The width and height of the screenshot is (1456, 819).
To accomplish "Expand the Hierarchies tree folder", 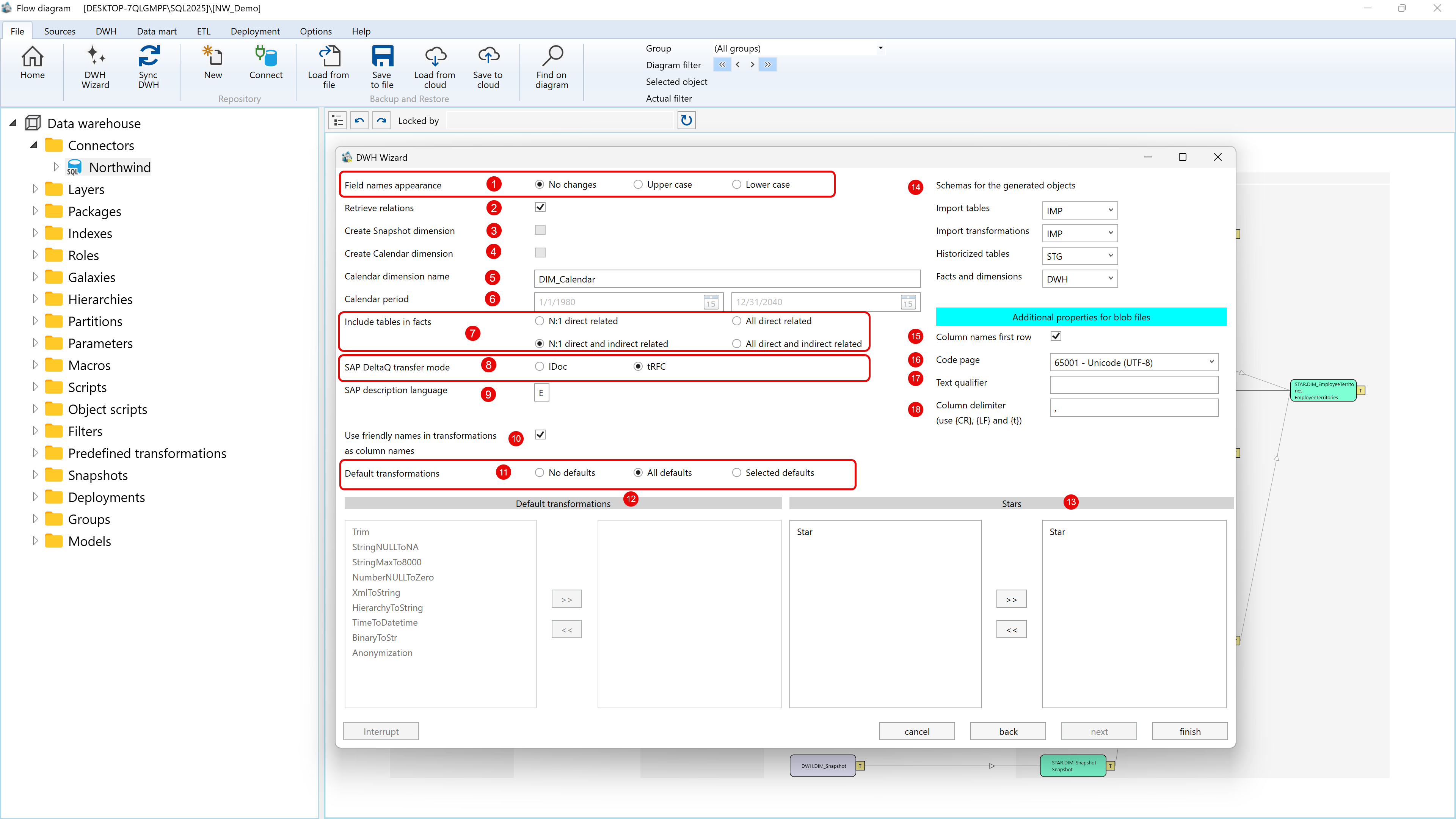I will coord(35,299).
